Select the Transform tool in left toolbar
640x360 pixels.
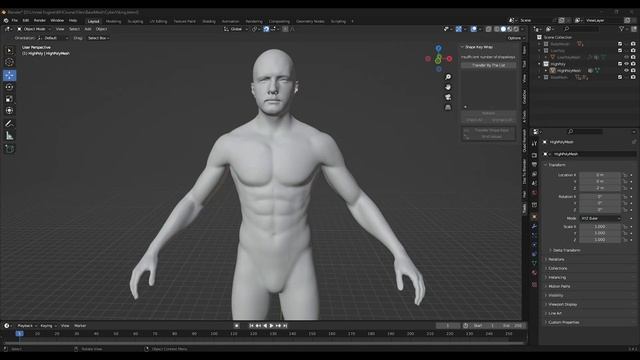click(x=9, y=111)
